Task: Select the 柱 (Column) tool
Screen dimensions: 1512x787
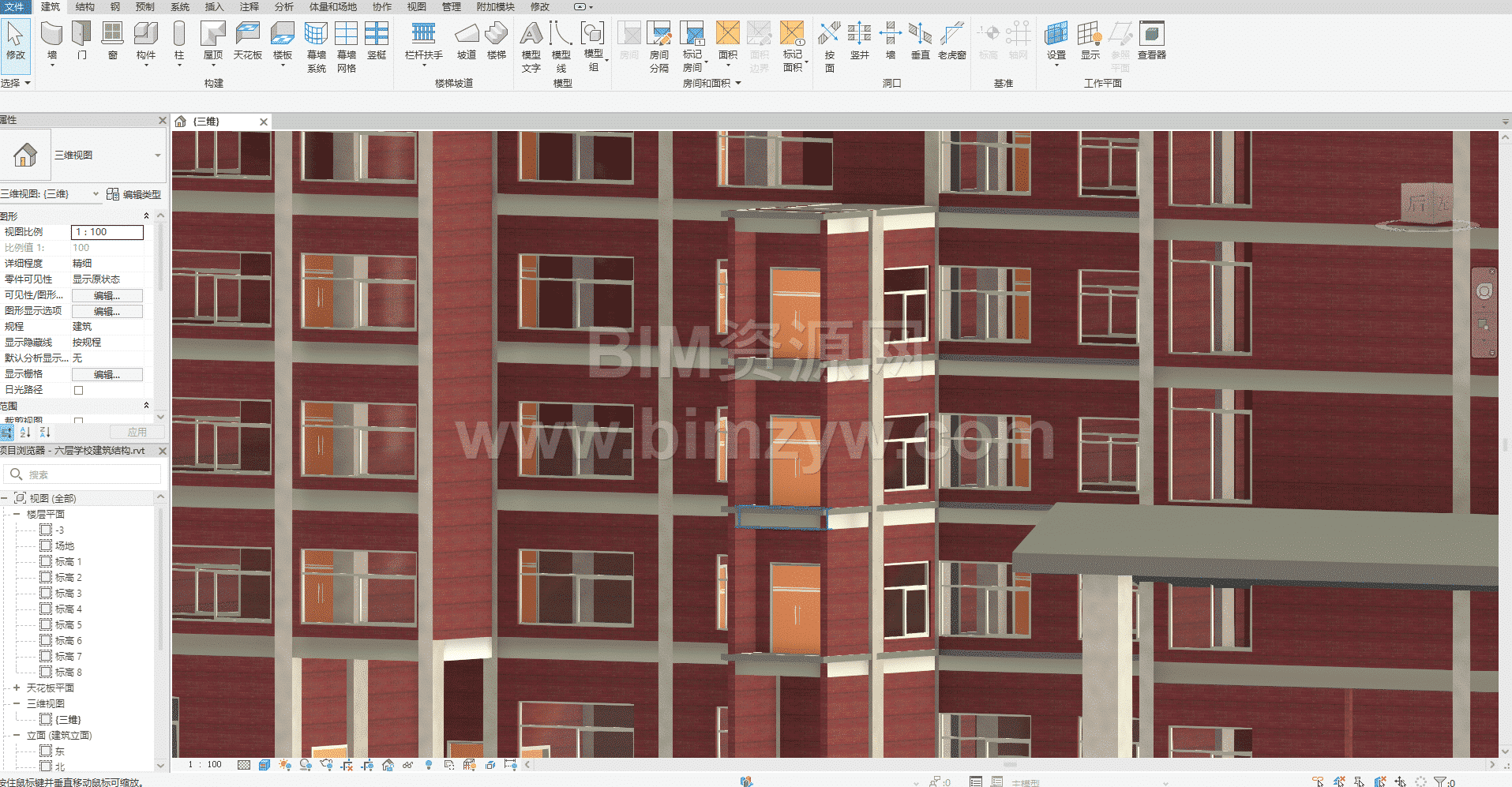Action: tap(179, 42)
